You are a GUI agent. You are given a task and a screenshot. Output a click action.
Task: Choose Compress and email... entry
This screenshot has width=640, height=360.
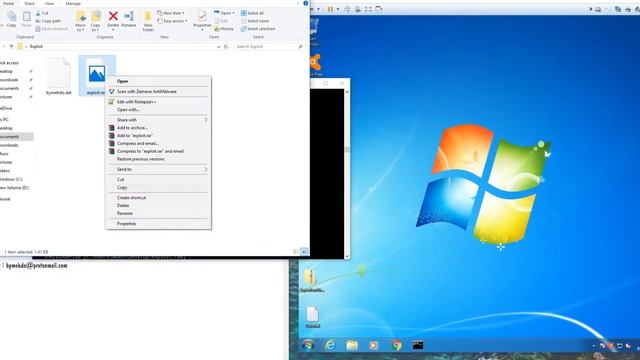[x=158, y=143]
